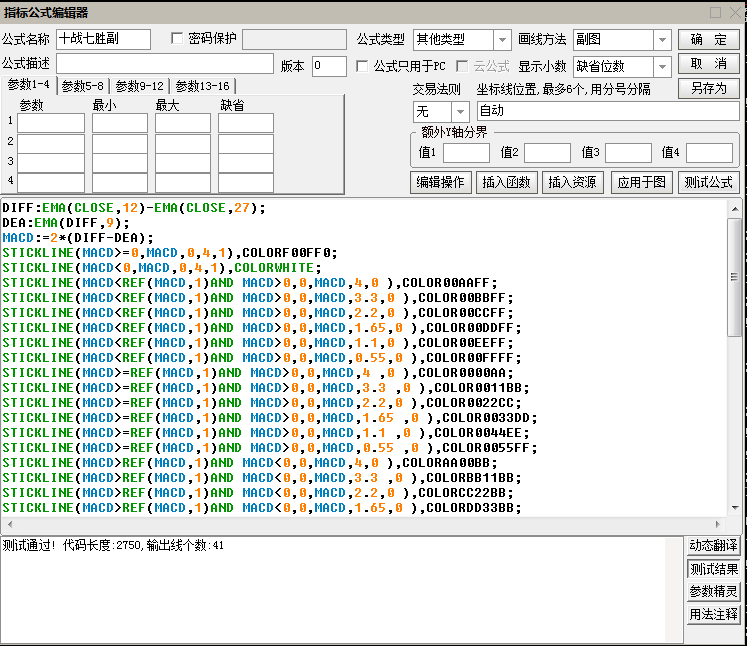This screenshot has width=747, height=646.
Task: Focus the empty 公式描述 description field
Action: tap(165, 63)
